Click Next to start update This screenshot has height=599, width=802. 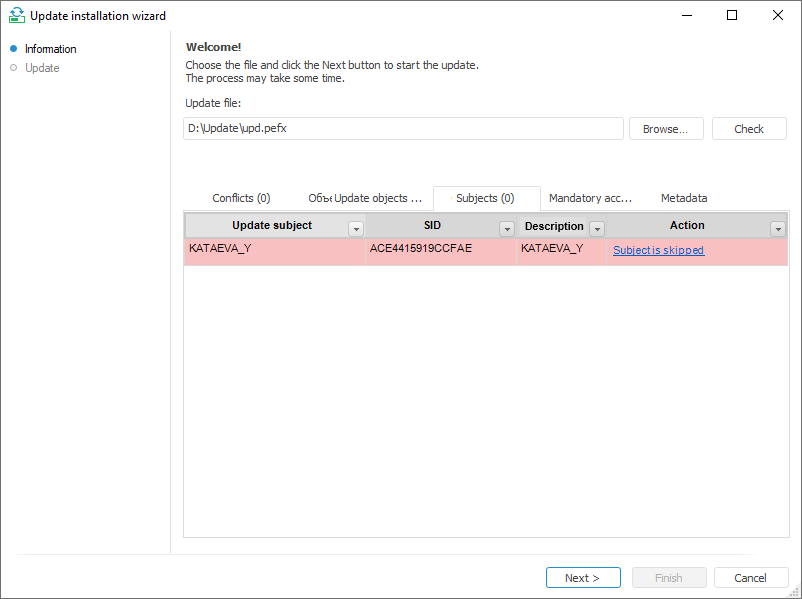point(582,578)
